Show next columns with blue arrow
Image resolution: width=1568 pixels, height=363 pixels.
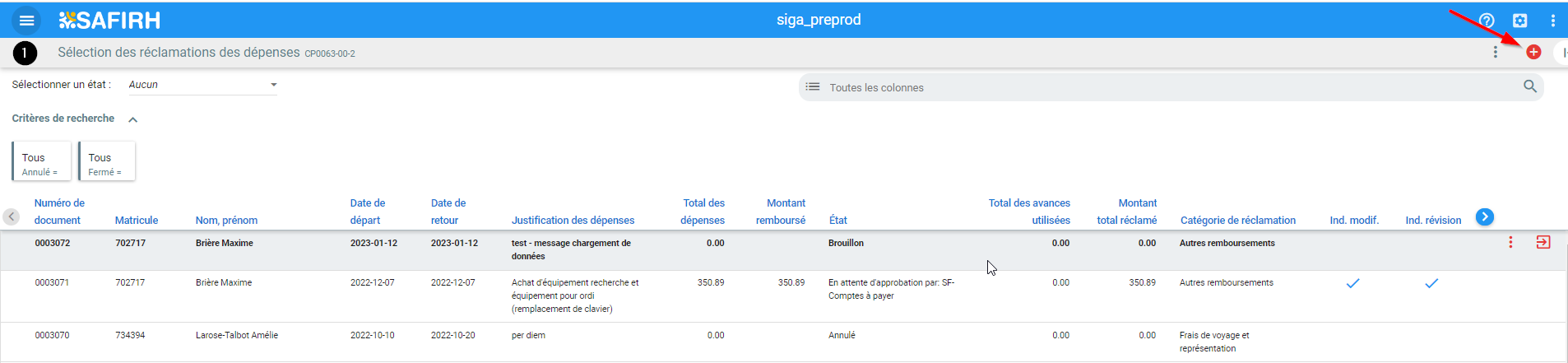click(1485, 216)
